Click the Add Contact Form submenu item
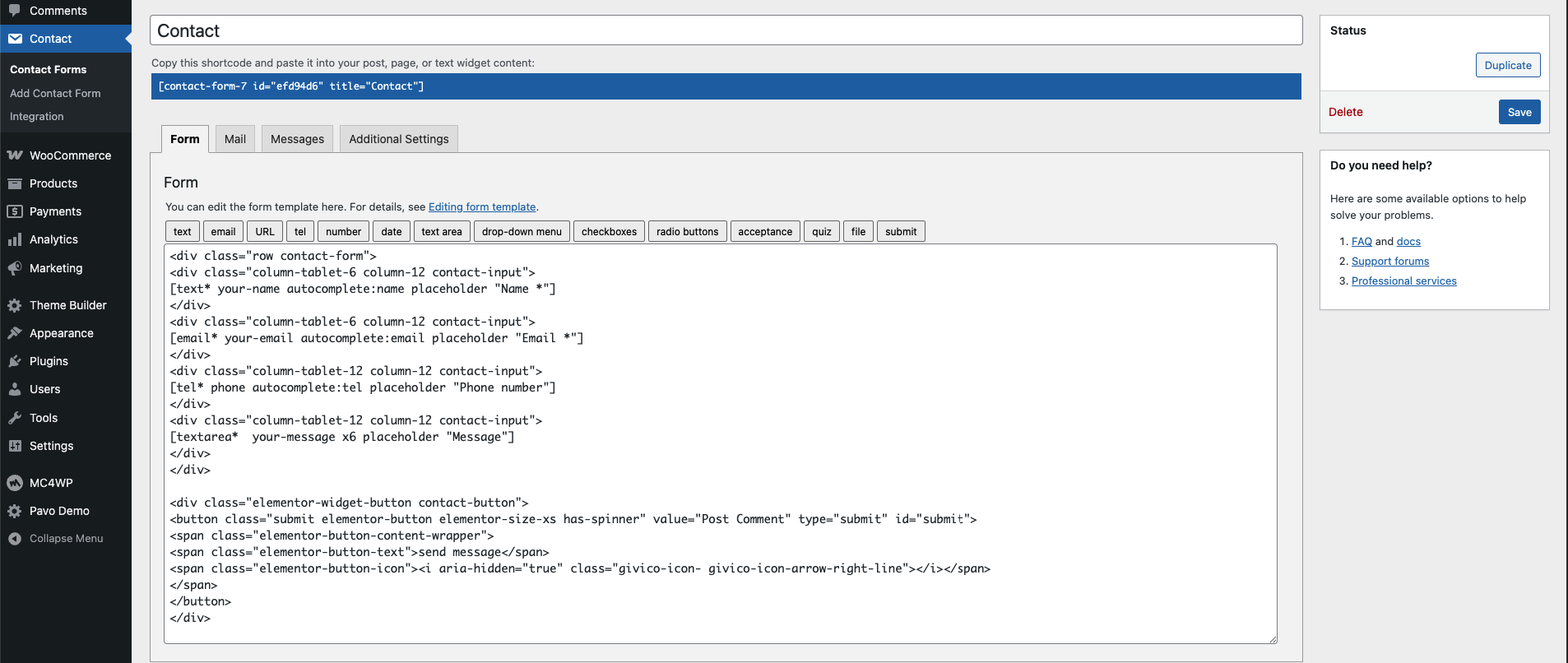Image resolution: width=1568 pixels, height=663 pixels. click(x=55, y=94)
